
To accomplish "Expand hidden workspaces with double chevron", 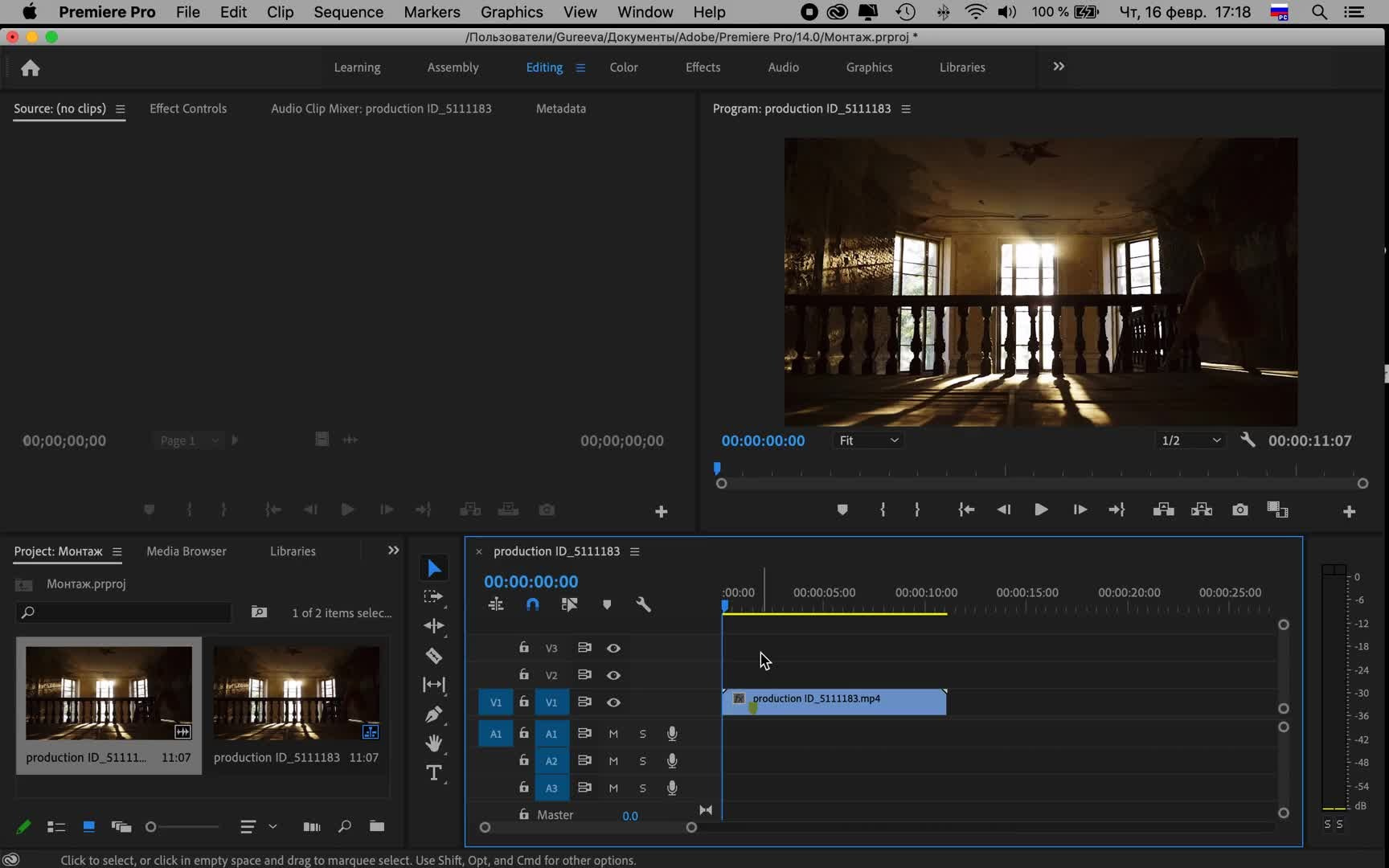I will tap(1059, 67).
